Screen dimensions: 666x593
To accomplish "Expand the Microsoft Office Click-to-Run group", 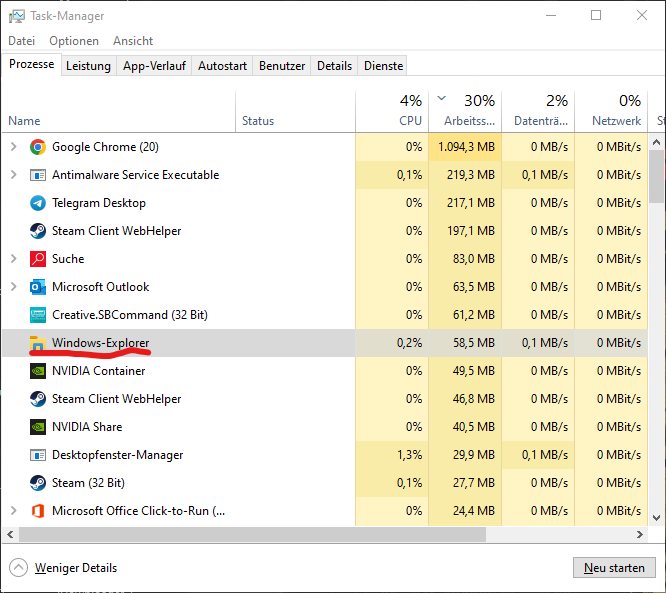I will click(x=14, y=511).
